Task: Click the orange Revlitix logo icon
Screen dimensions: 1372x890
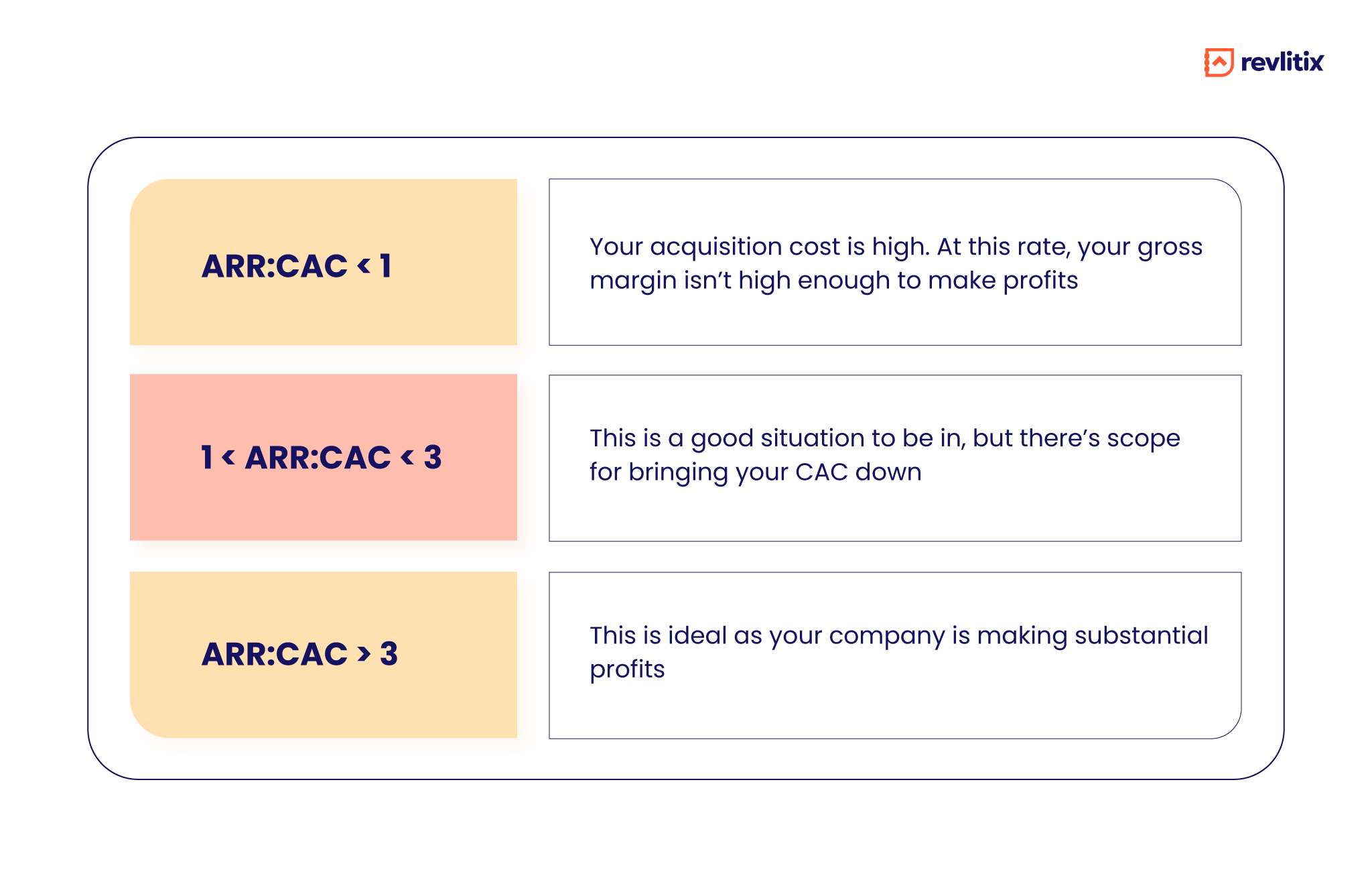Action: pyautogui.click(x=1219, y=62)
